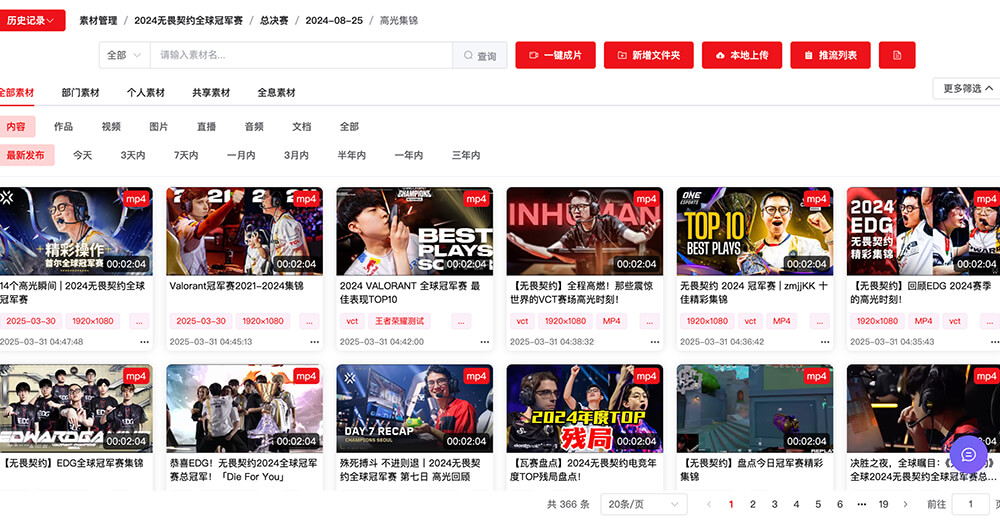Open 推流列表 button
1000x528 pixels.
point(830,55)
